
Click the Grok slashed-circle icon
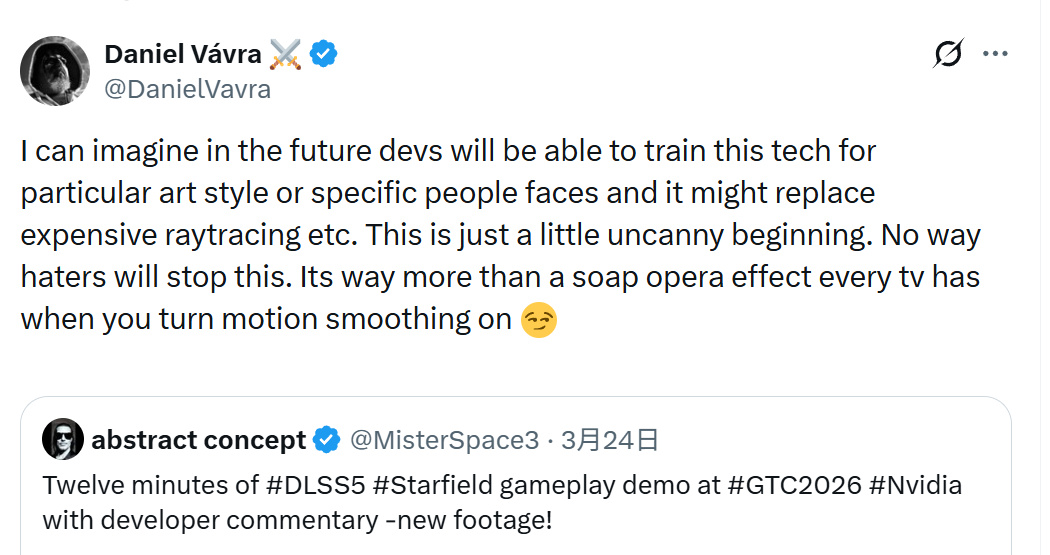(946, 54)
